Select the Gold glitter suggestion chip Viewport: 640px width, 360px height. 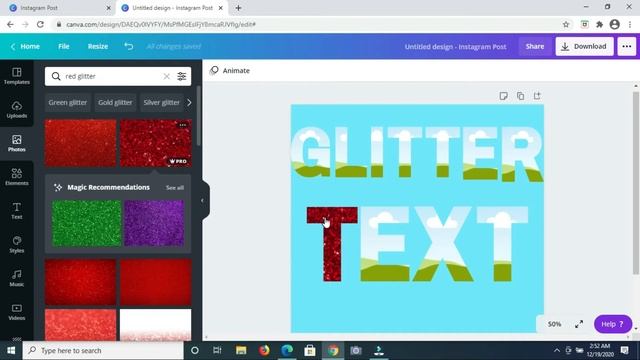115,102
